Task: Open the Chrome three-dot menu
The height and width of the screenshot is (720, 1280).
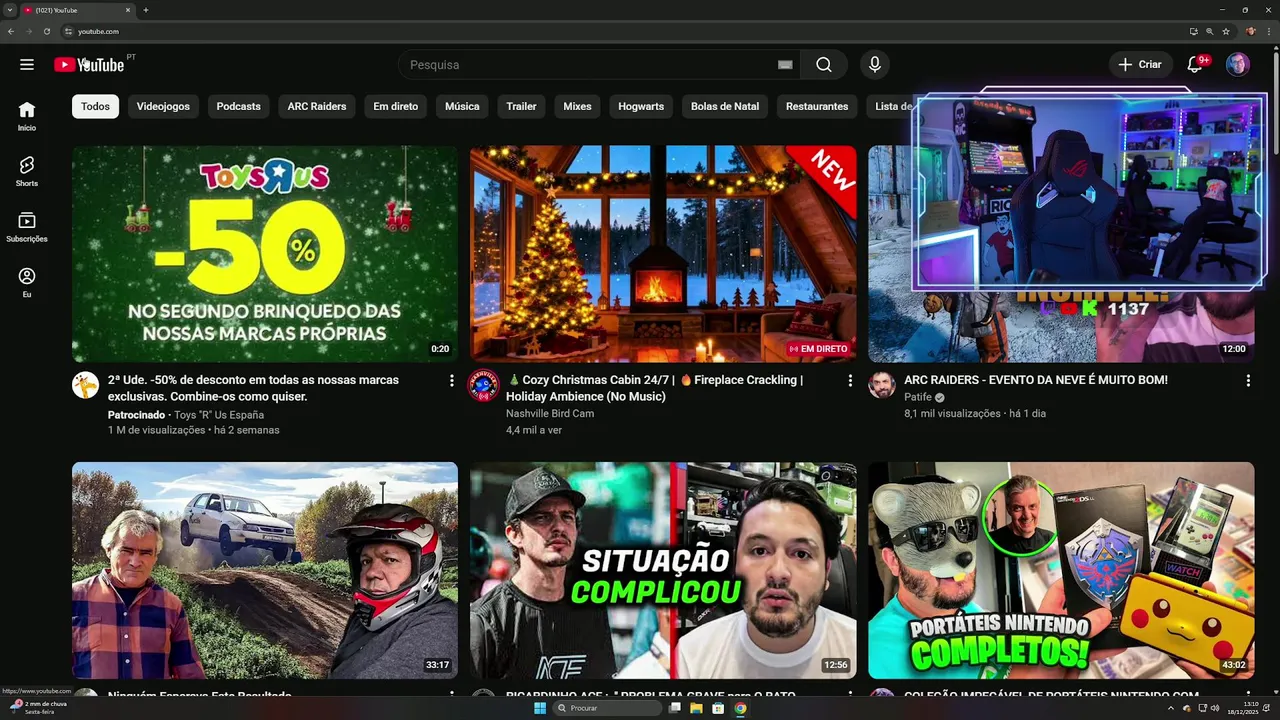Action: tap(1267, 31)
